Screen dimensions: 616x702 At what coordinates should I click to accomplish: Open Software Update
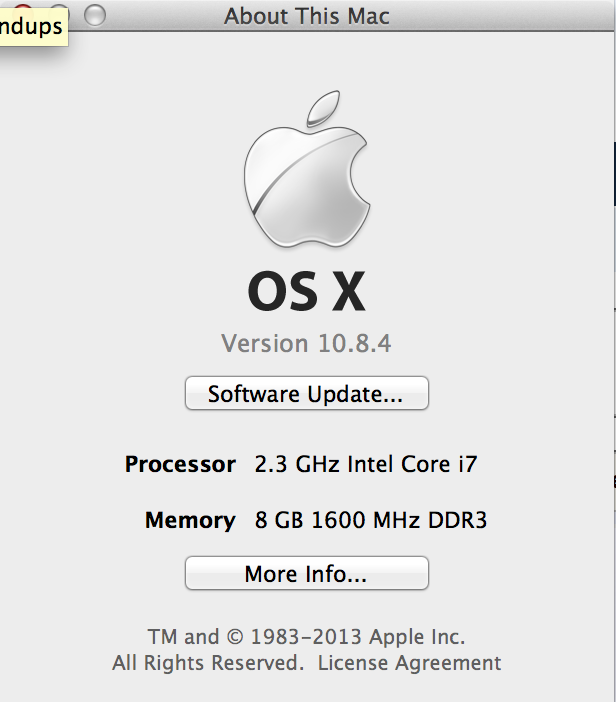[307, 393]
